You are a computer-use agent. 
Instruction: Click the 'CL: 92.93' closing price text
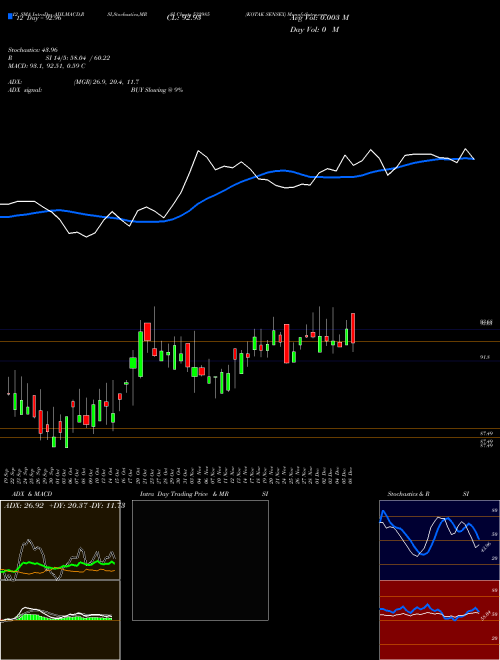[184, 18]
